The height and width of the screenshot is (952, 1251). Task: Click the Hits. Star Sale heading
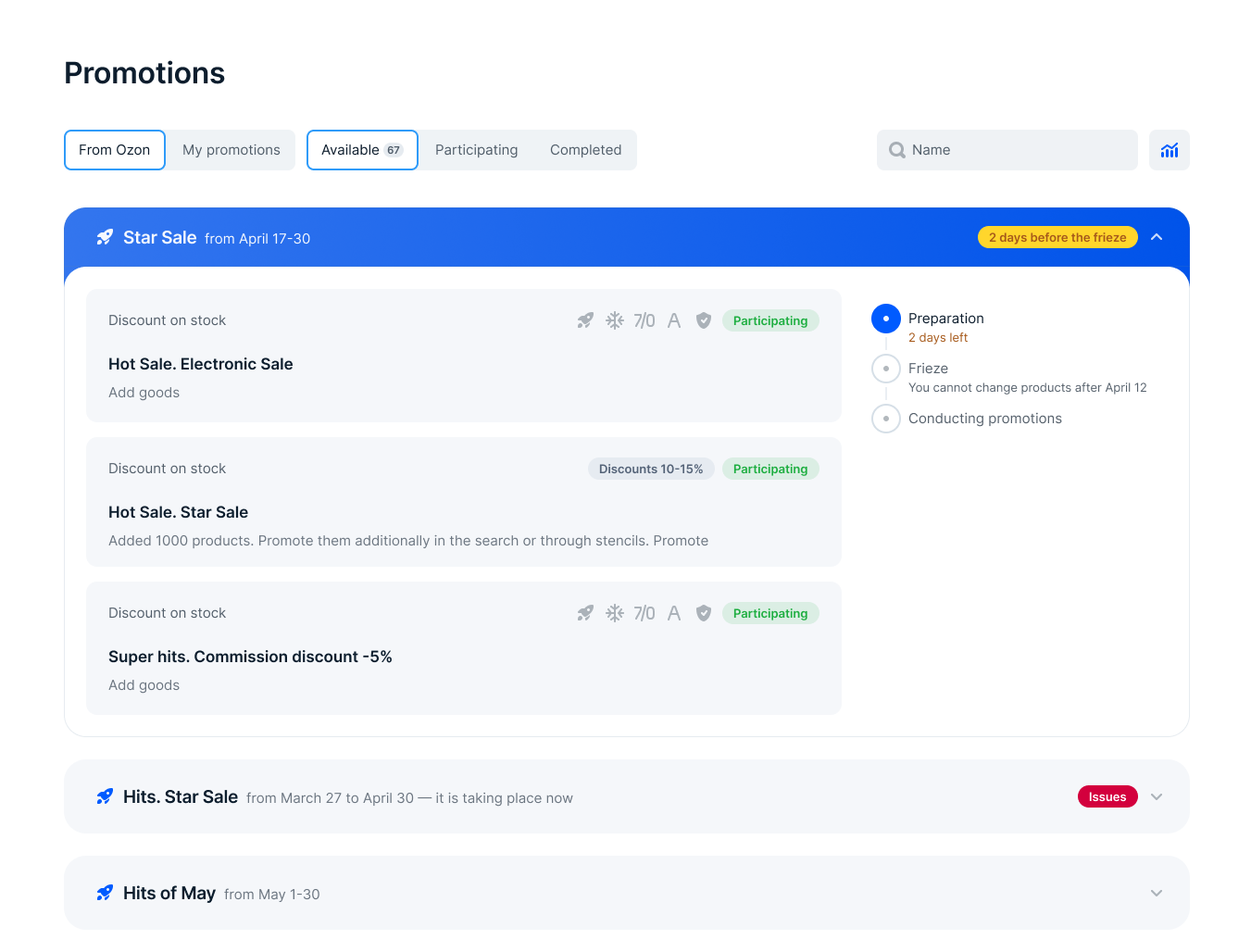pos(181,796)
